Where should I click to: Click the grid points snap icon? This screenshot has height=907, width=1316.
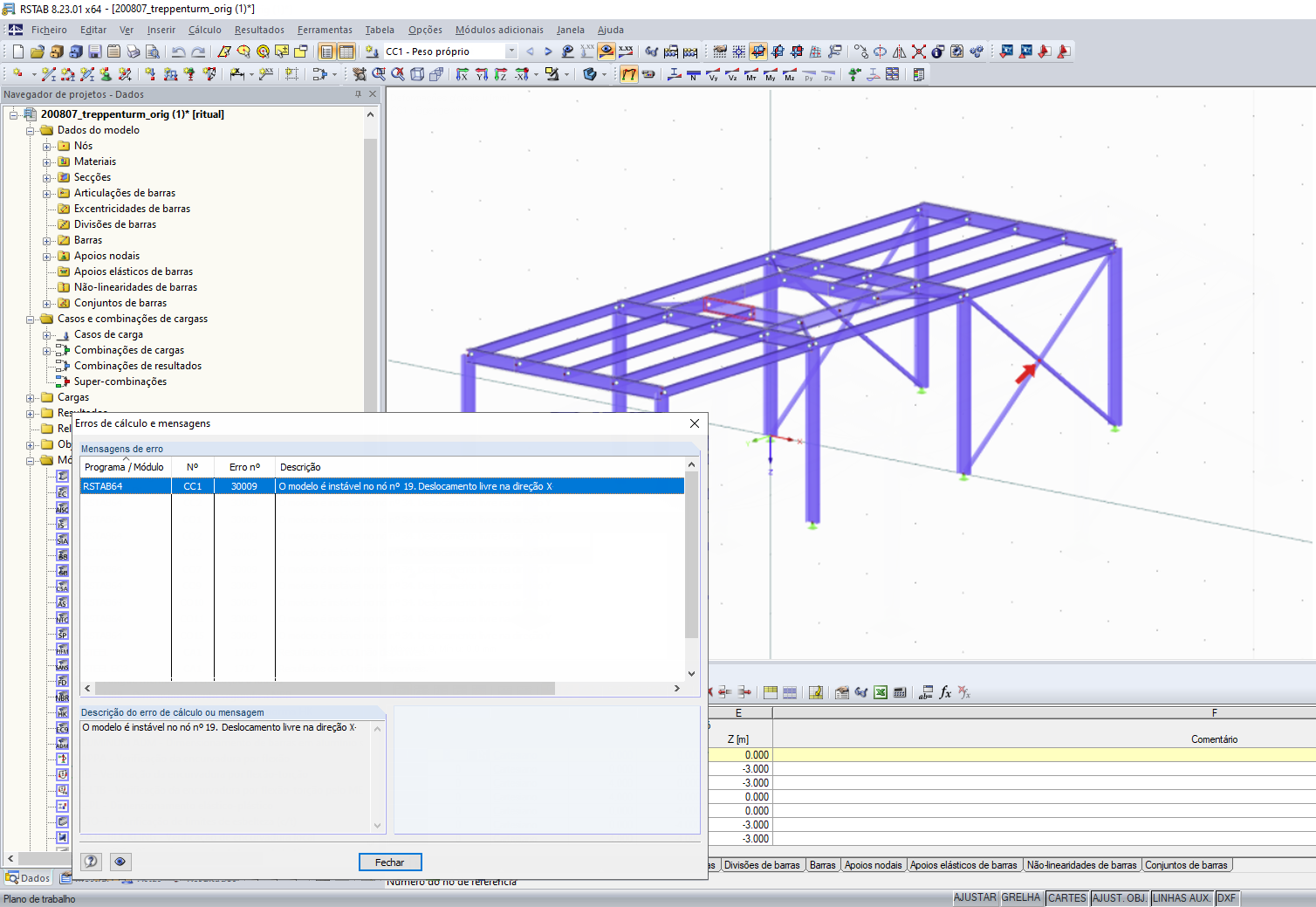[739, 52]
